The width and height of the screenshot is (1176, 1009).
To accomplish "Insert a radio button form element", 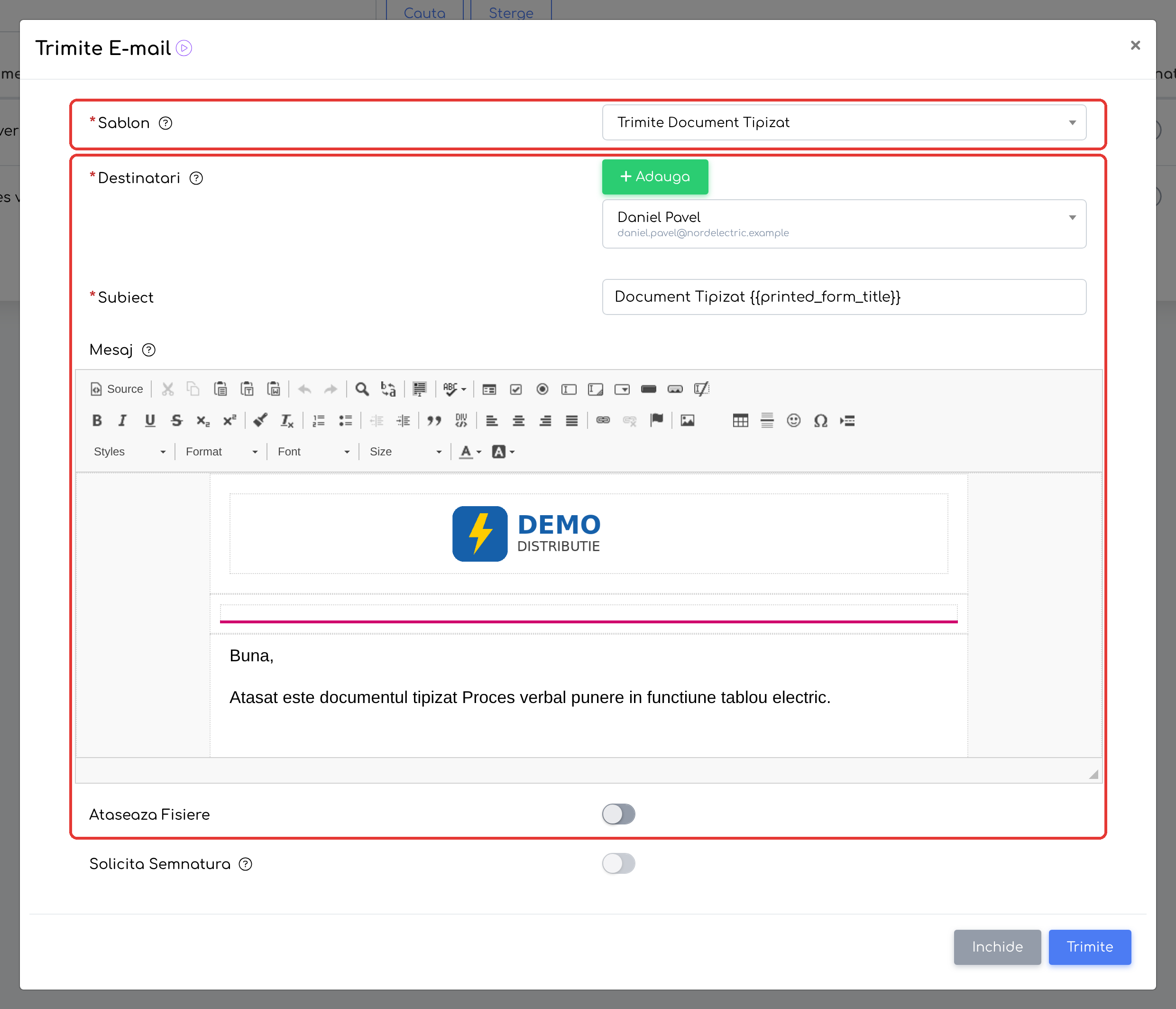I will 542,389.
